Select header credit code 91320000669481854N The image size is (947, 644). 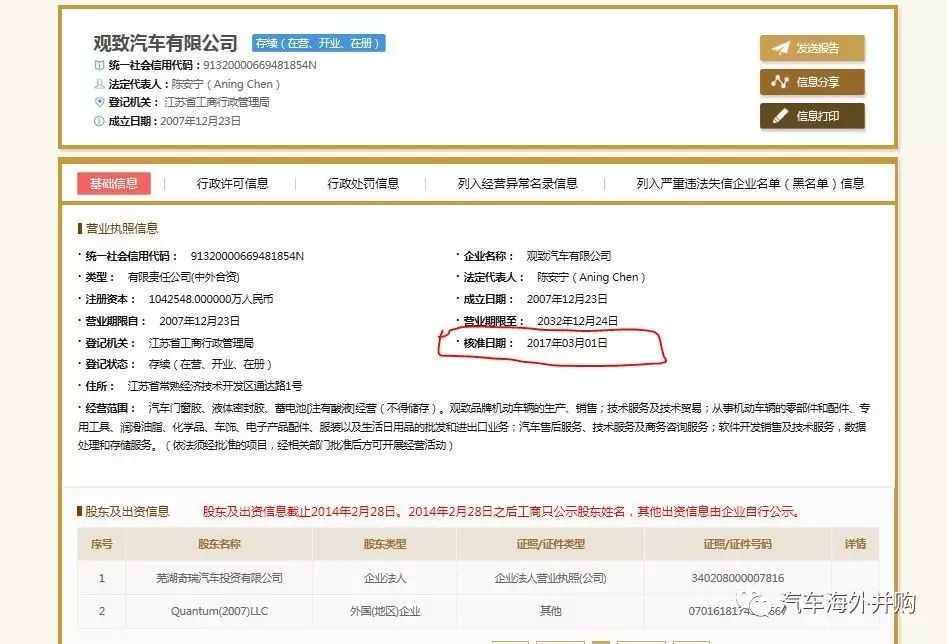tap(260, 65)
